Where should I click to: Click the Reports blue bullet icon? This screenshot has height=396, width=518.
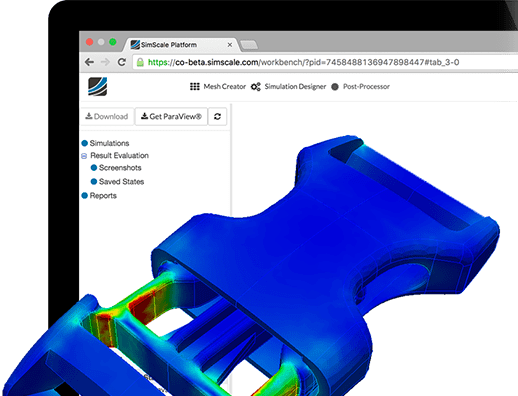click(85, 196)
